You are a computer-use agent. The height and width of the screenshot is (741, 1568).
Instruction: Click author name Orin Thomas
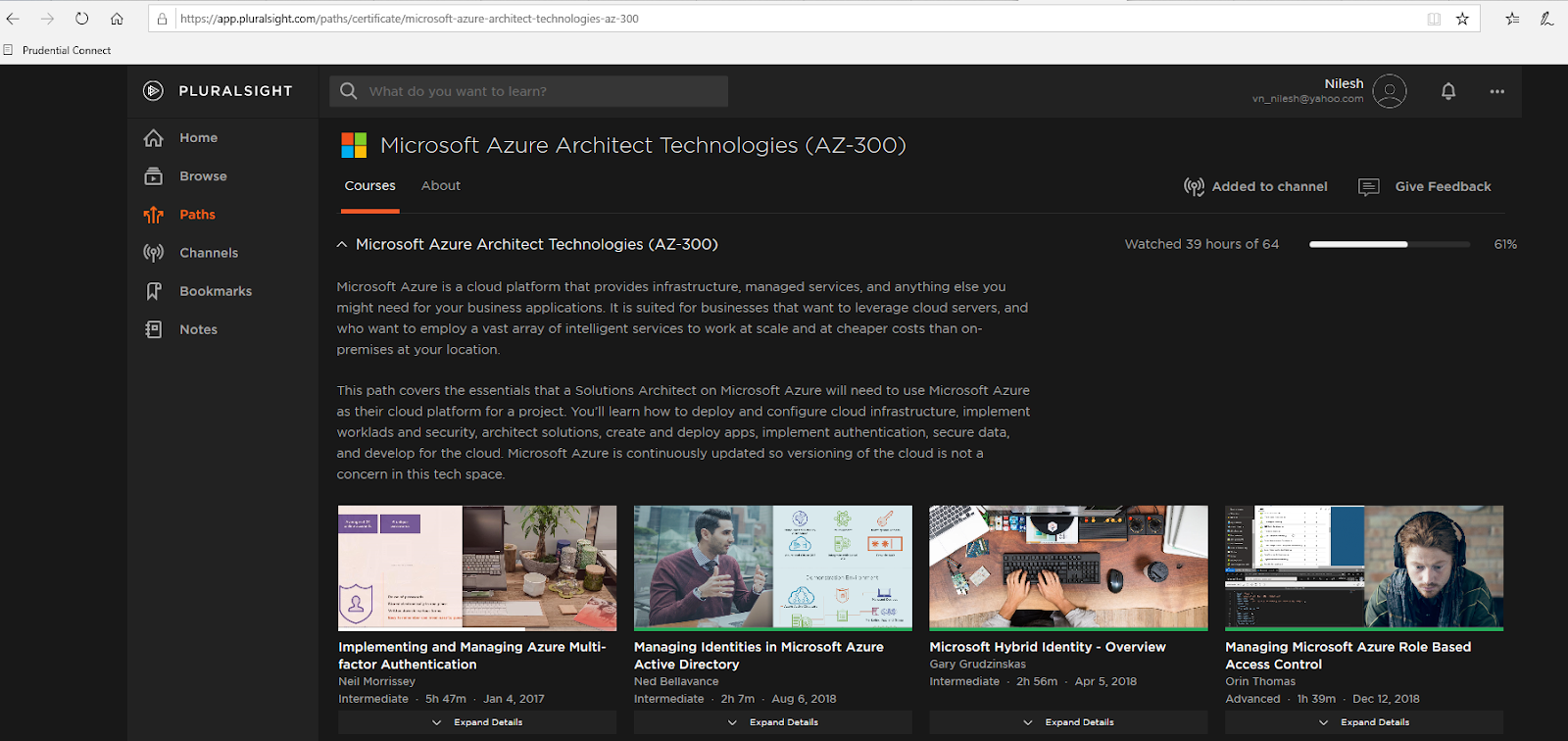1260,681
